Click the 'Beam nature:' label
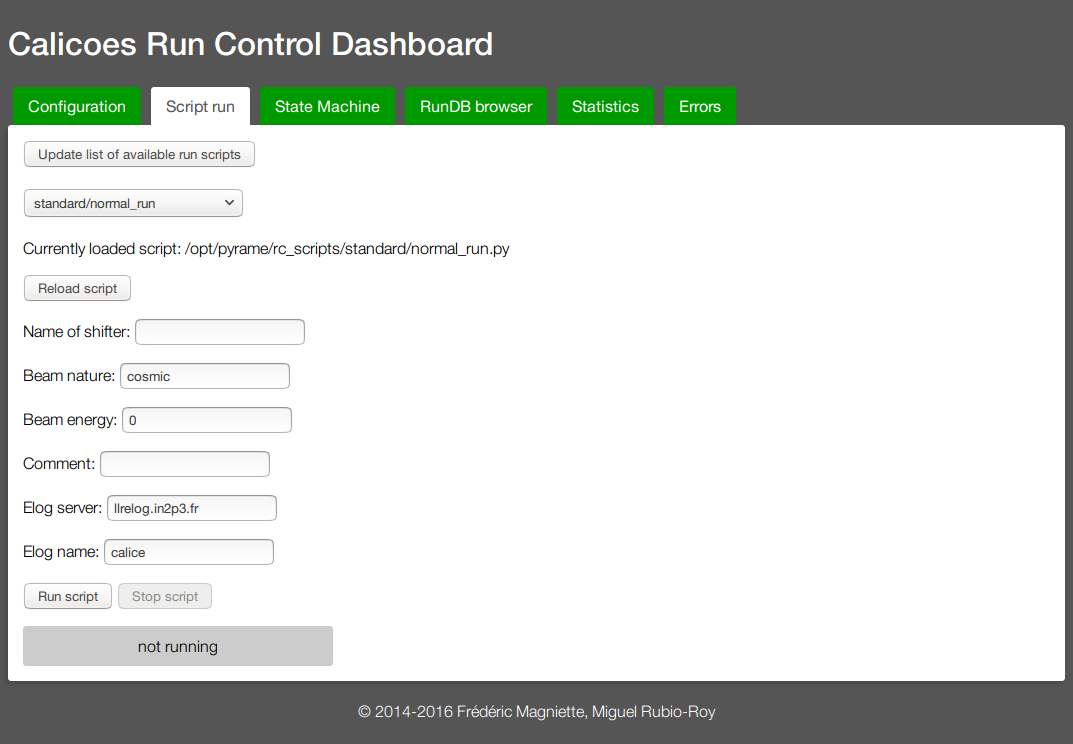The width and height of the screenshot is (1073, 744). (69, 376)
